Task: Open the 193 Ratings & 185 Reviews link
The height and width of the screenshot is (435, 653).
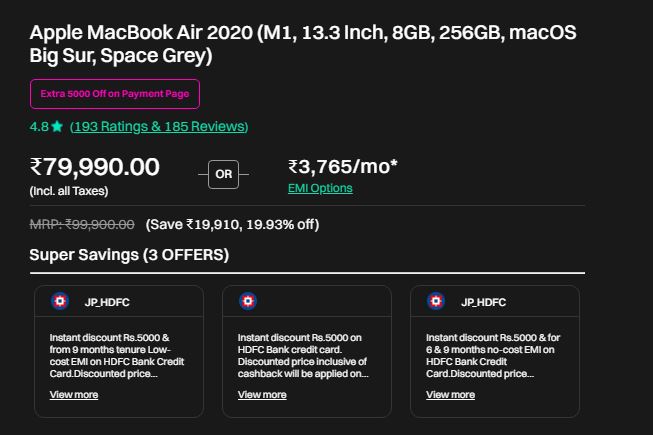Action: pyautogui.click(x=159, y=127)
